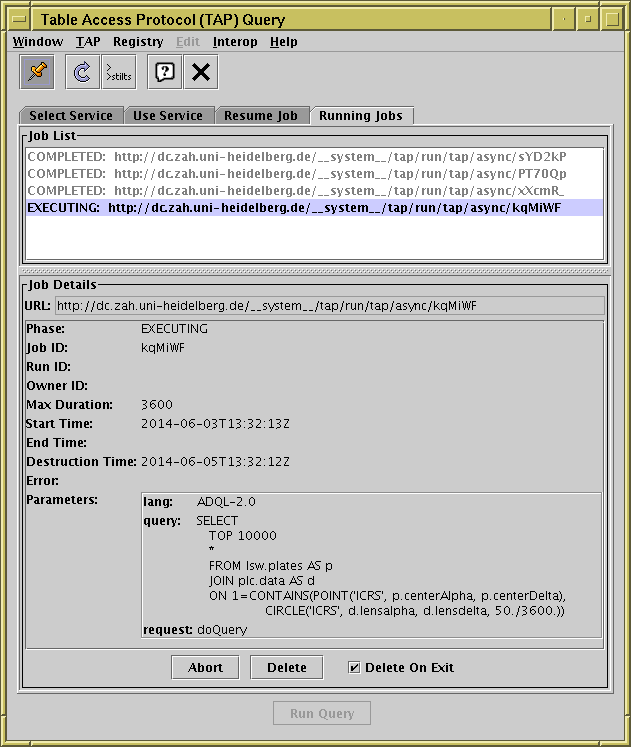Click the stilts command icon
The width and height of the screenshot is (631, 747).
pyautogui.click(x=119, y=72)
